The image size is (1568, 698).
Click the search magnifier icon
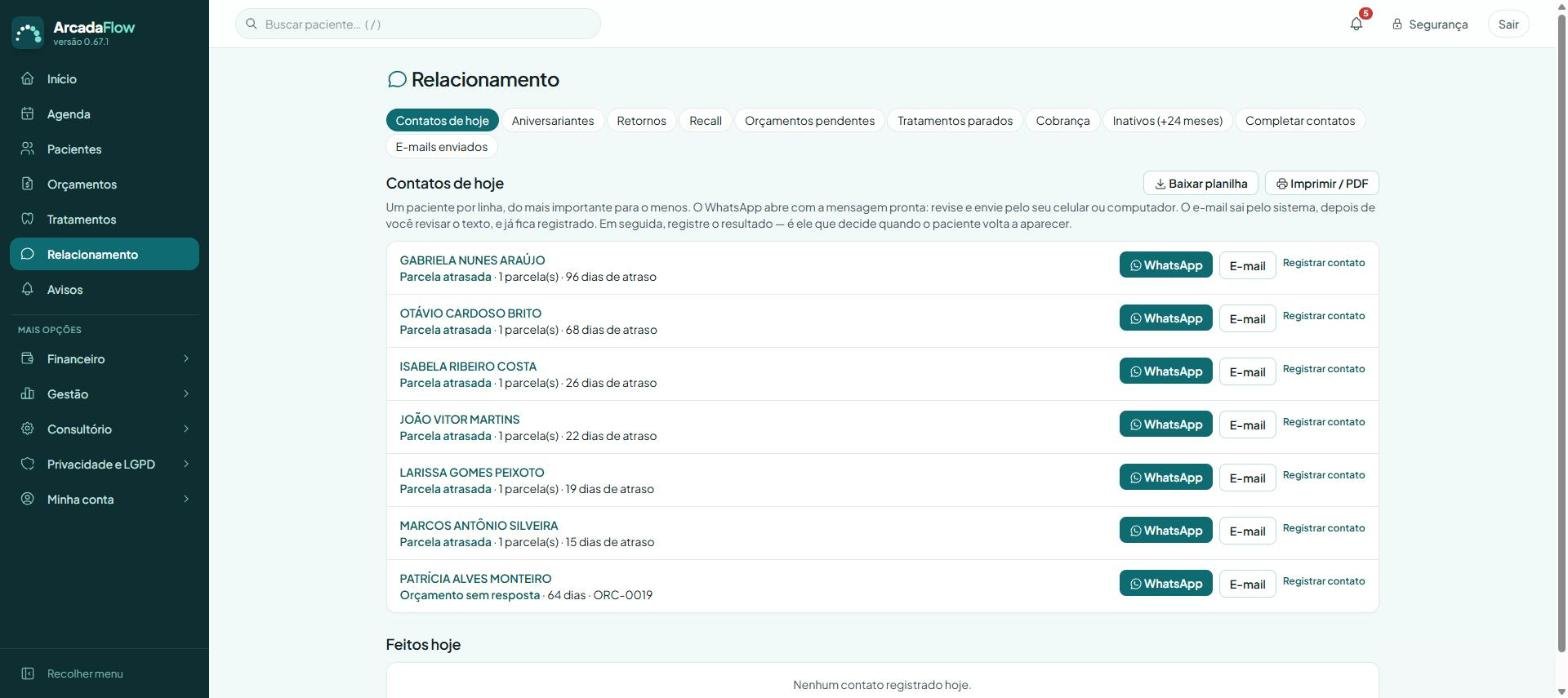[x=252, y=24]
